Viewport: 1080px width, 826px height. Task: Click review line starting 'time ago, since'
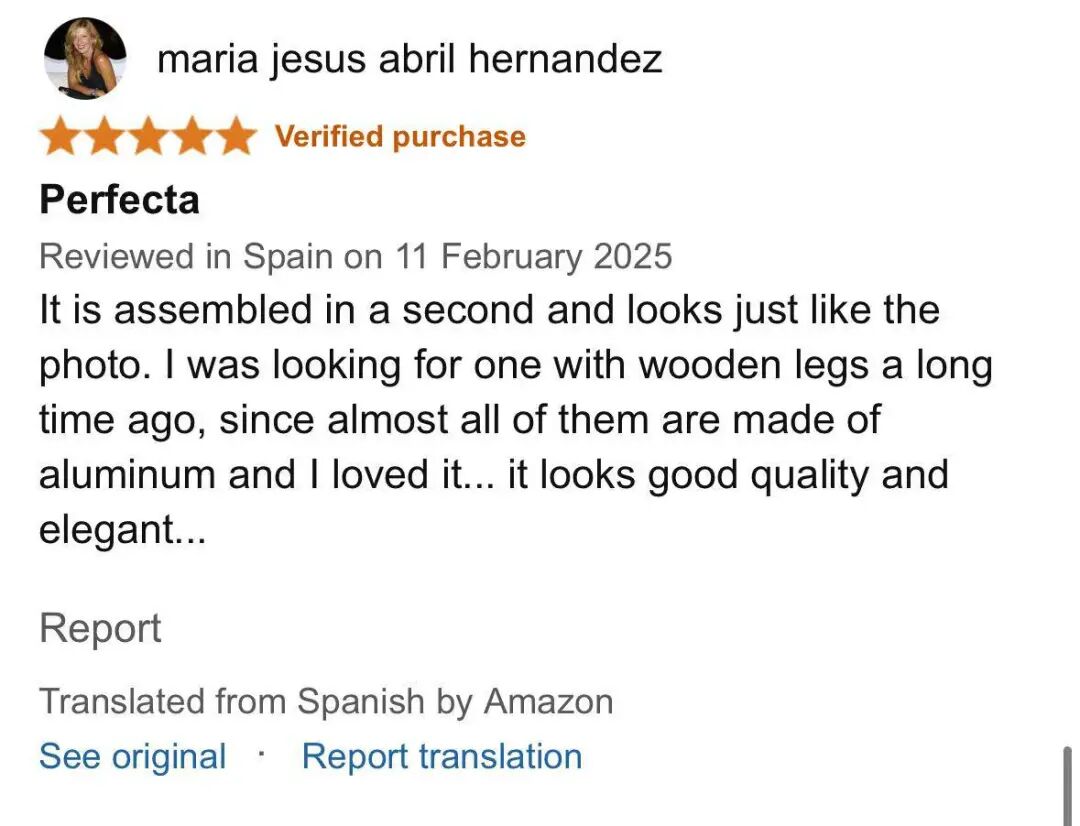(x=459, y=419)
